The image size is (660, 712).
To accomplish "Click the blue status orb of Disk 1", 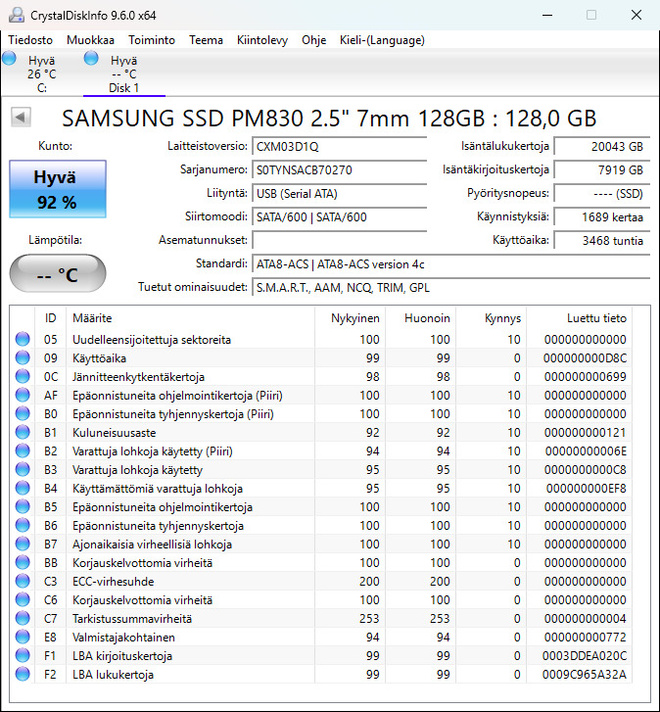I will pos(91,59).
